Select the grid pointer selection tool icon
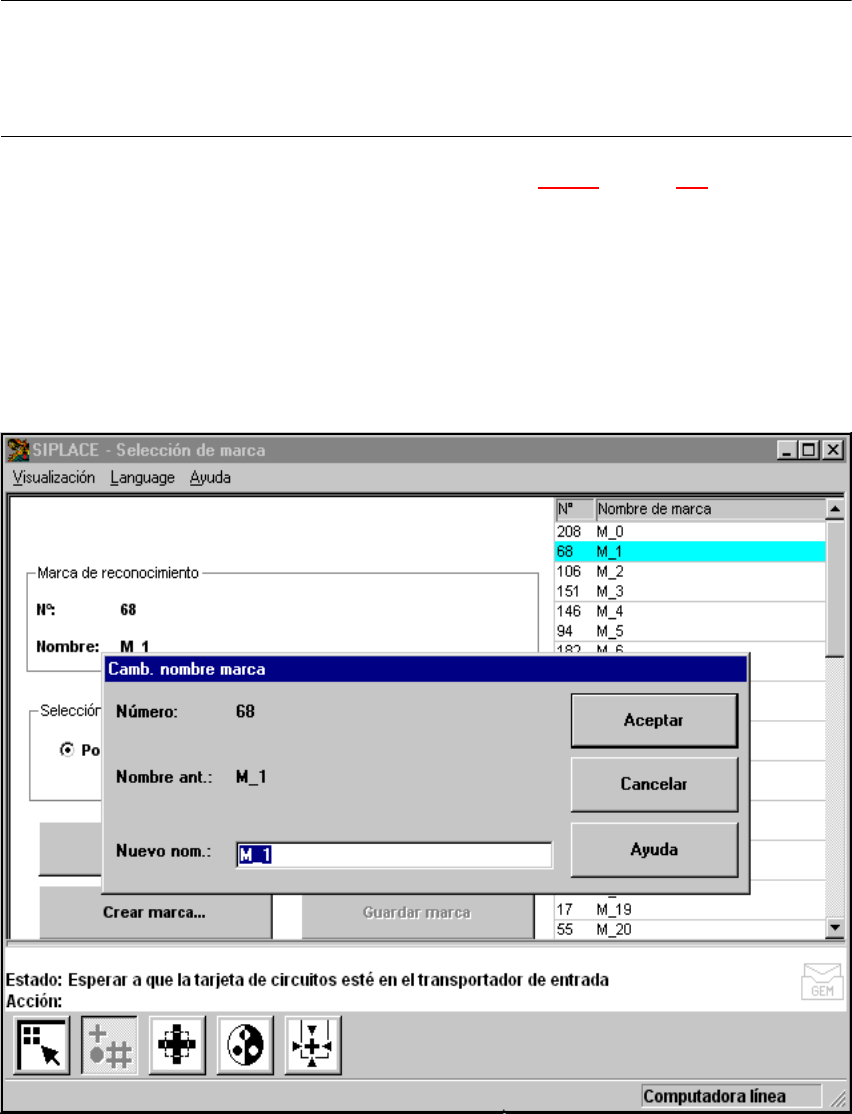This screenshot has height=1114, width=852. (42, 1044)
